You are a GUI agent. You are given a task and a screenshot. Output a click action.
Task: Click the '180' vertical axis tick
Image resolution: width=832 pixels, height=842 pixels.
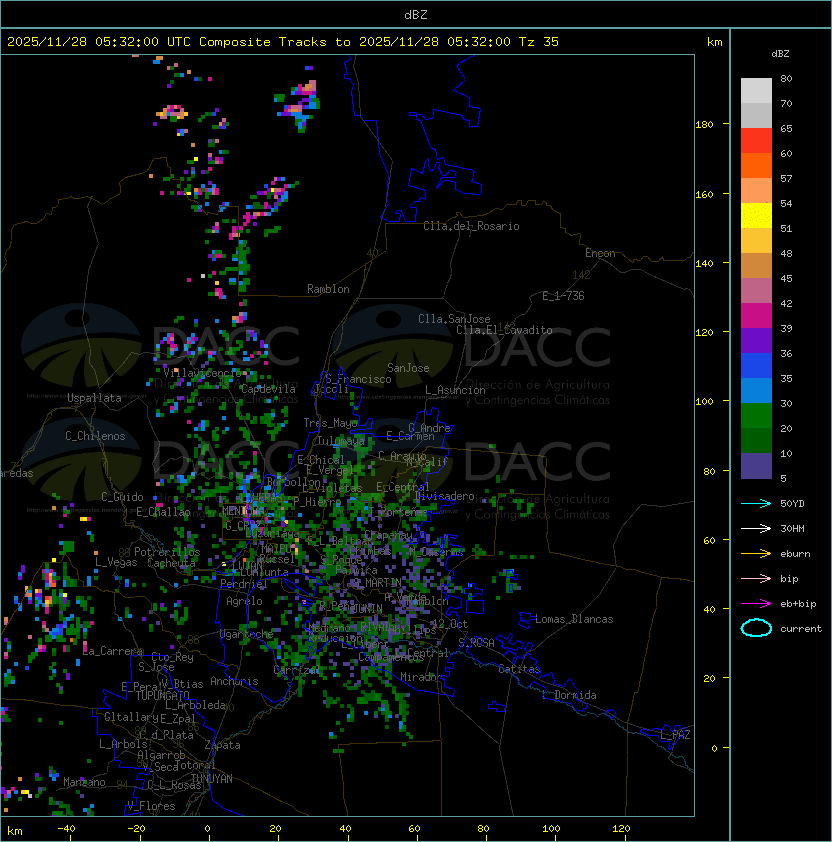[x=704, y=125]
